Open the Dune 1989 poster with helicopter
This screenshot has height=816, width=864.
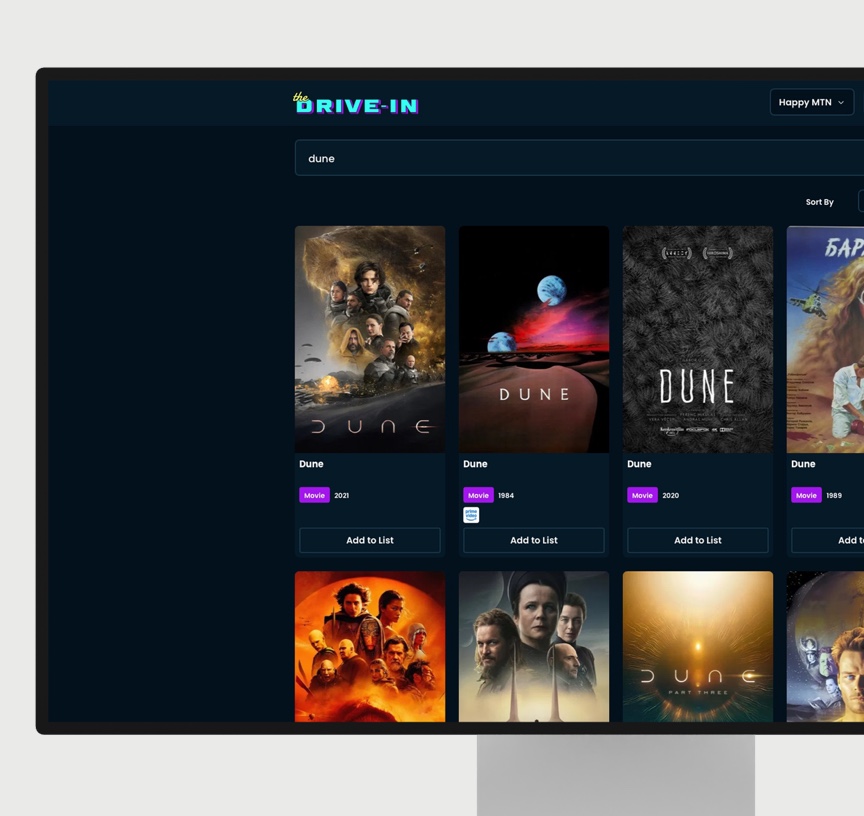tap(825, 339)
